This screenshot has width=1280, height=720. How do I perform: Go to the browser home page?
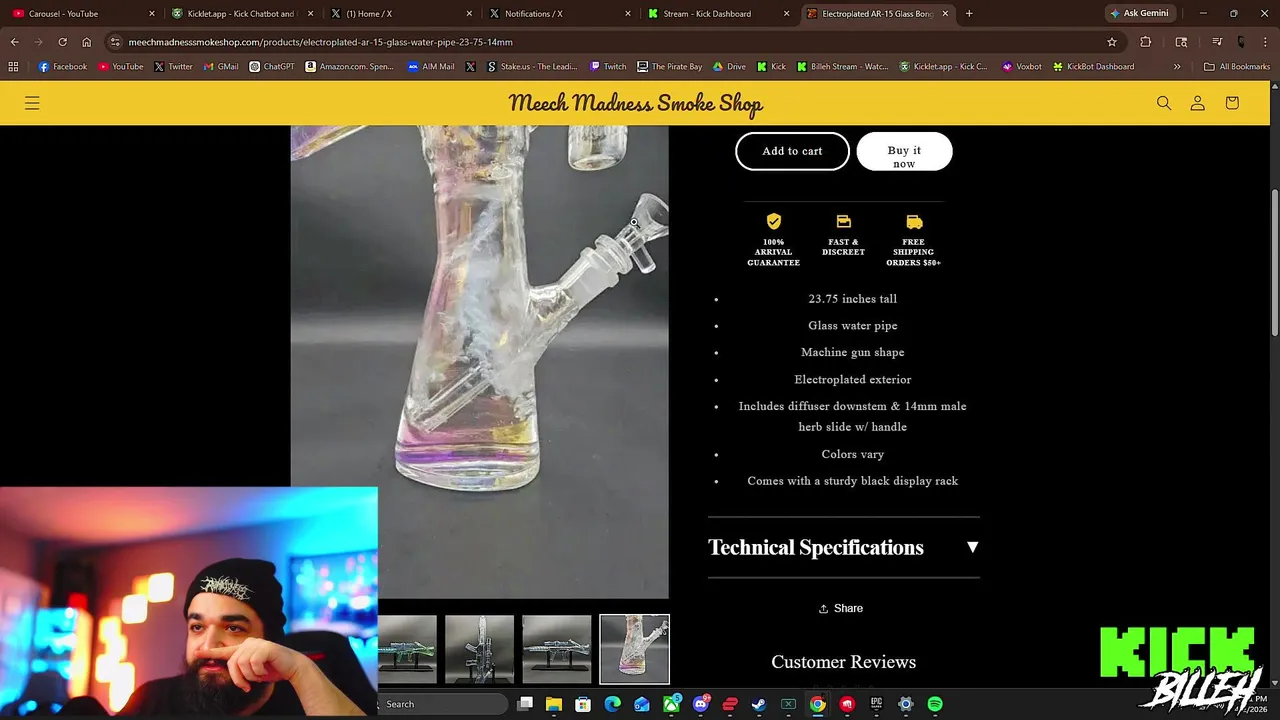(x=87, y=42)
